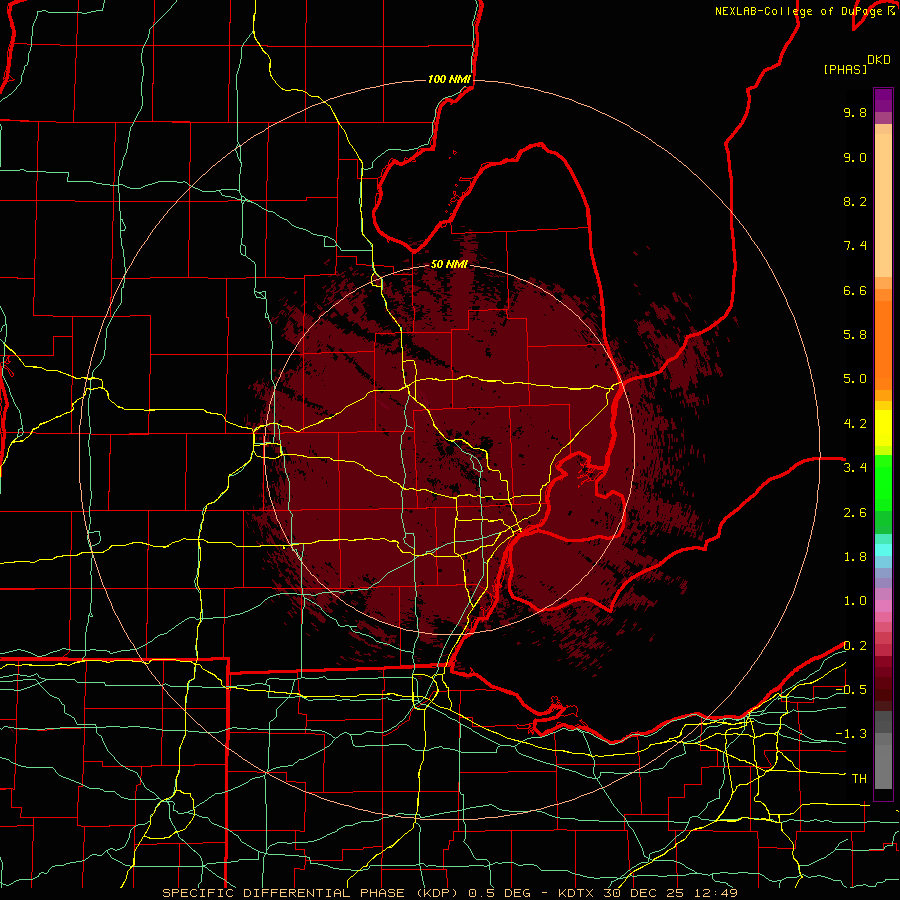
Task: Pick the cyan color bar segment
Action: tap(883, 550)
